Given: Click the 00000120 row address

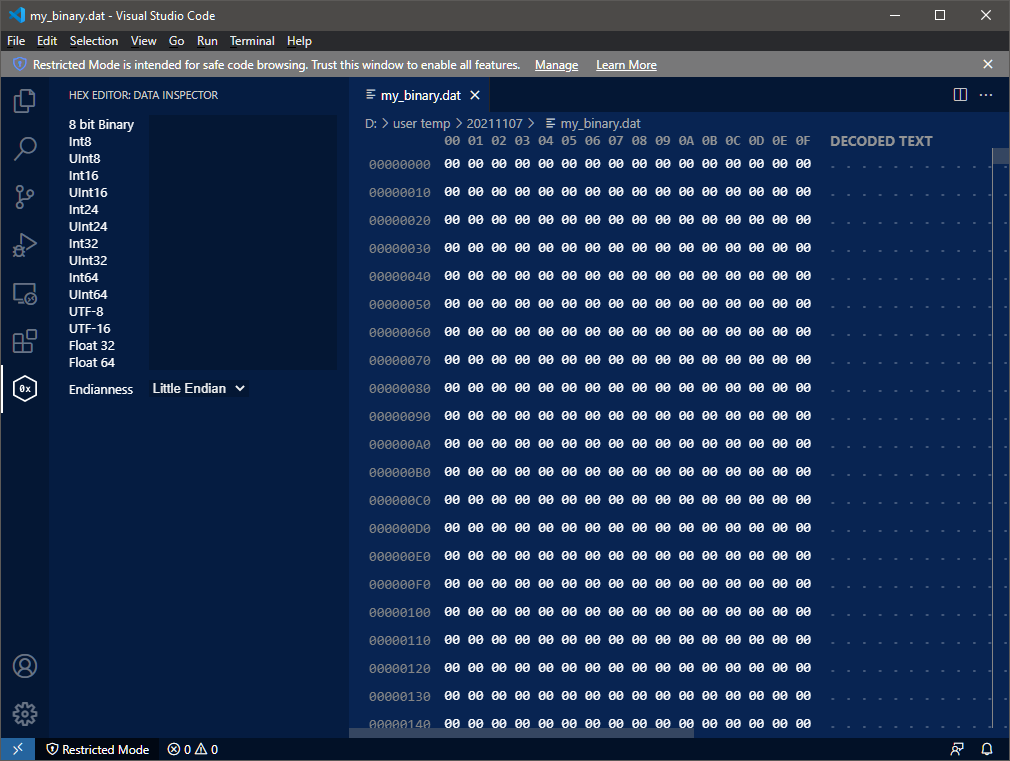Looking at the screenshot, I should coord(399,668).
